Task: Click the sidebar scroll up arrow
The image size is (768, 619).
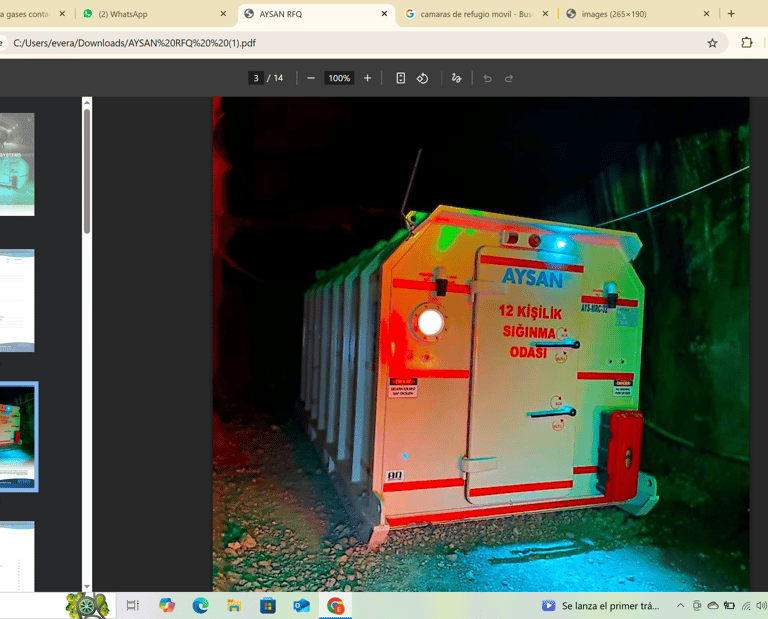Action: coord(87,102)
